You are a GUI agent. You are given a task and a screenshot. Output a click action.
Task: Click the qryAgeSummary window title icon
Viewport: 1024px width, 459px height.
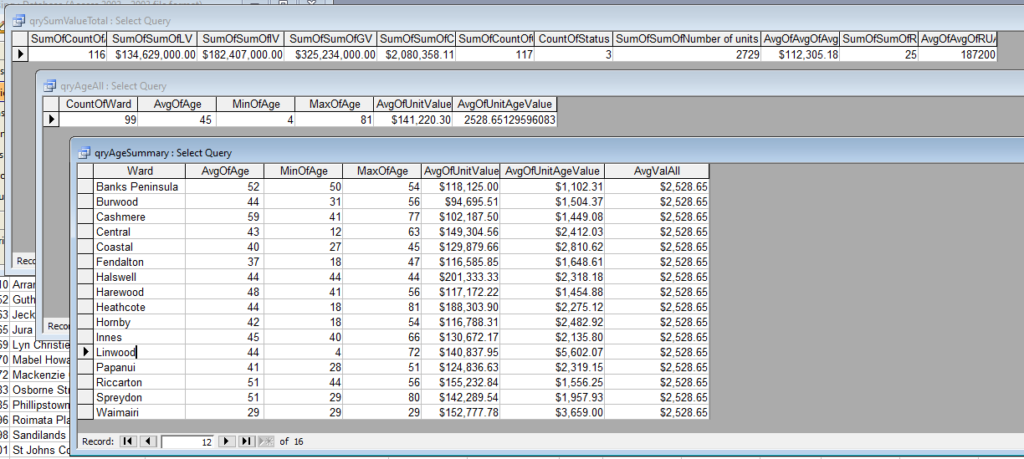click(x=84, y=153)
